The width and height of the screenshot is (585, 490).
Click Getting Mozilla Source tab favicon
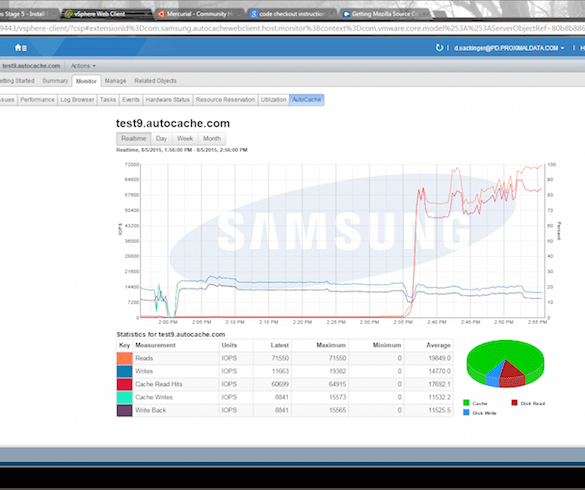346,14
